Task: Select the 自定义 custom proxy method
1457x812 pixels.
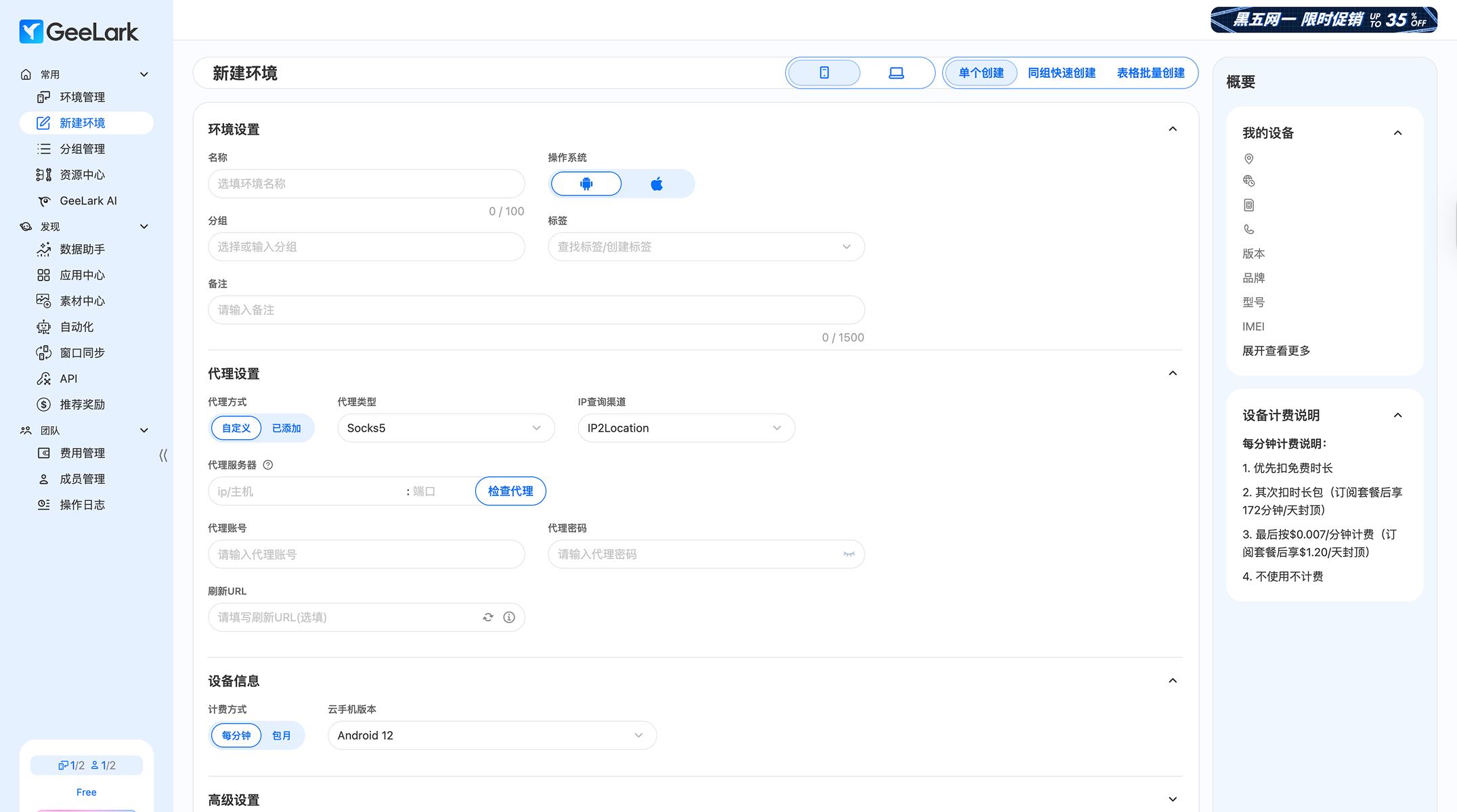Action: (x=236, y=428)
